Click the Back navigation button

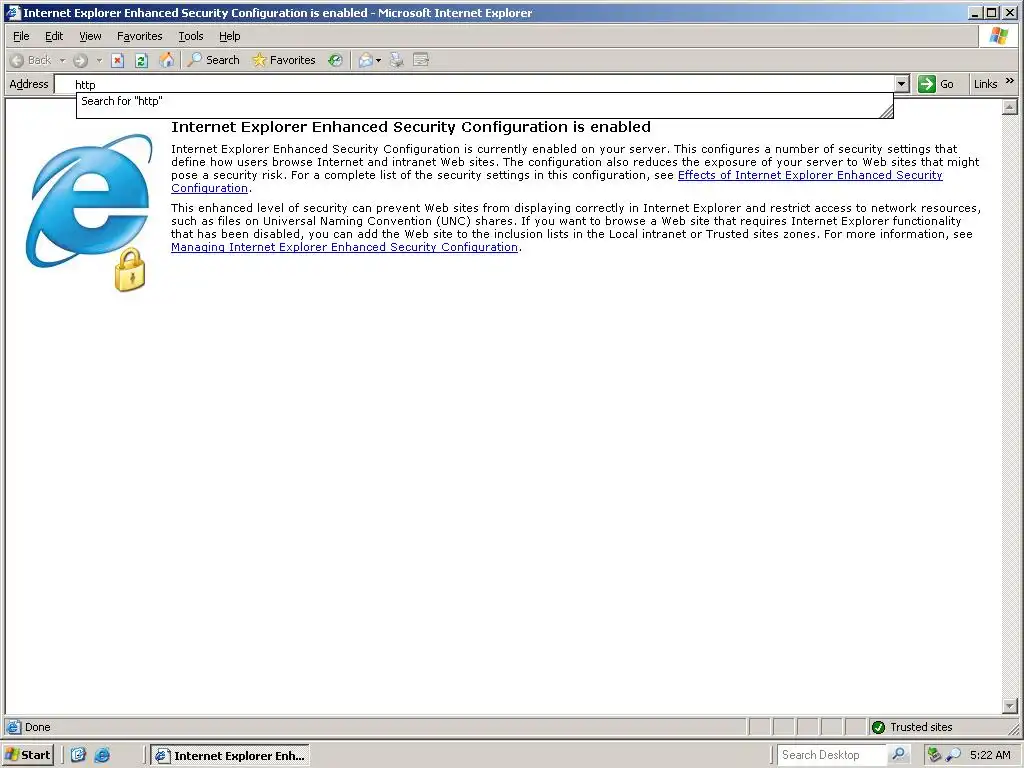31,60
